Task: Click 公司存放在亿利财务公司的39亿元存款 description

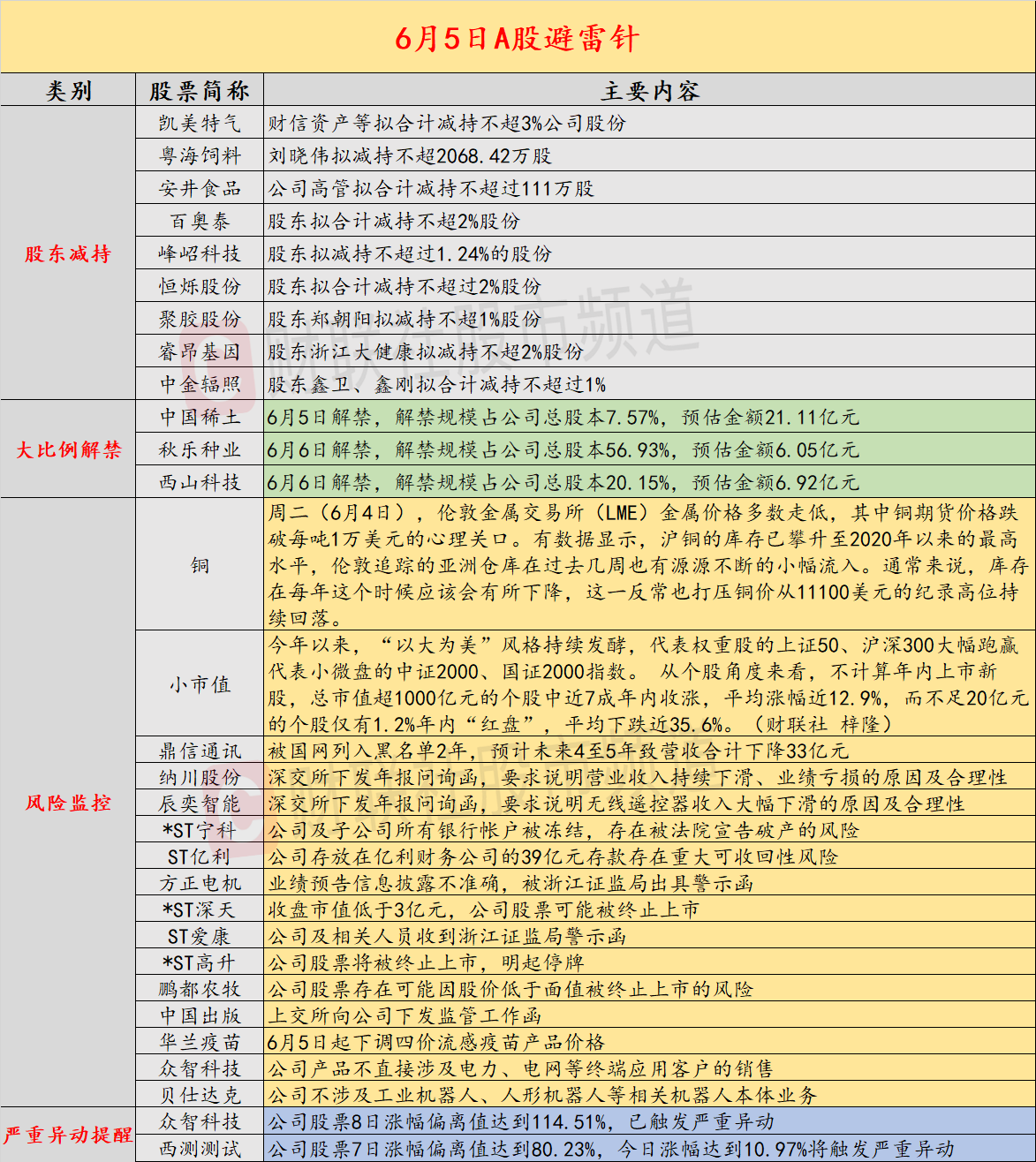Action: pyautogui.click(x=554, y=857)
